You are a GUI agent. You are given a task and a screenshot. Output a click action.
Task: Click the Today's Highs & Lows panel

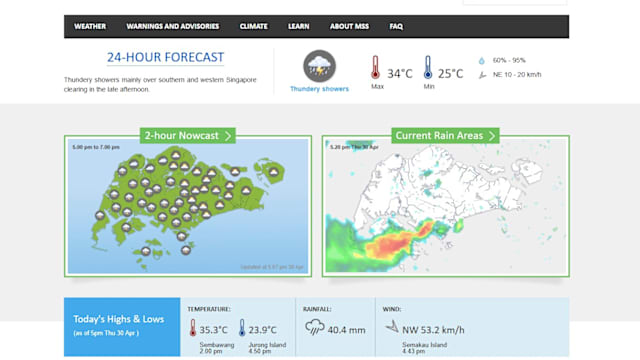point(122,327)
